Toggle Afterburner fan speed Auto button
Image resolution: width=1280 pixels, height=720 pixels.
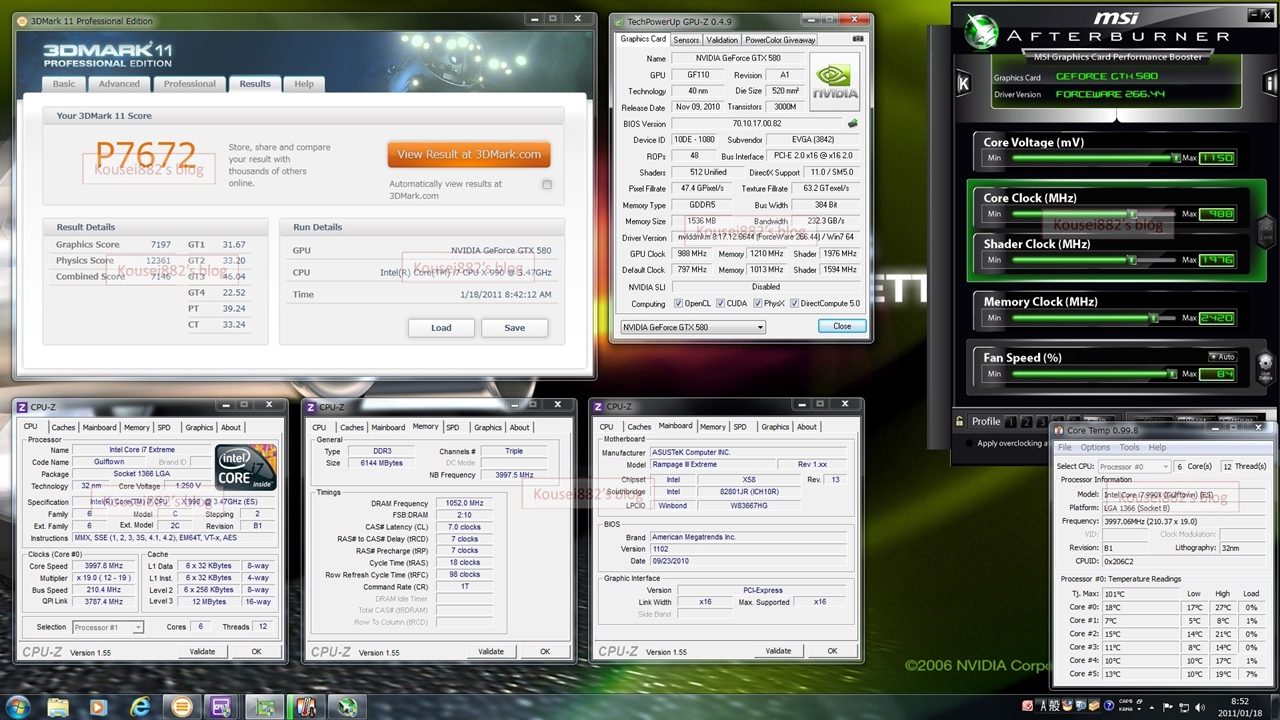pyautogui.click(x=1222, y=357)
